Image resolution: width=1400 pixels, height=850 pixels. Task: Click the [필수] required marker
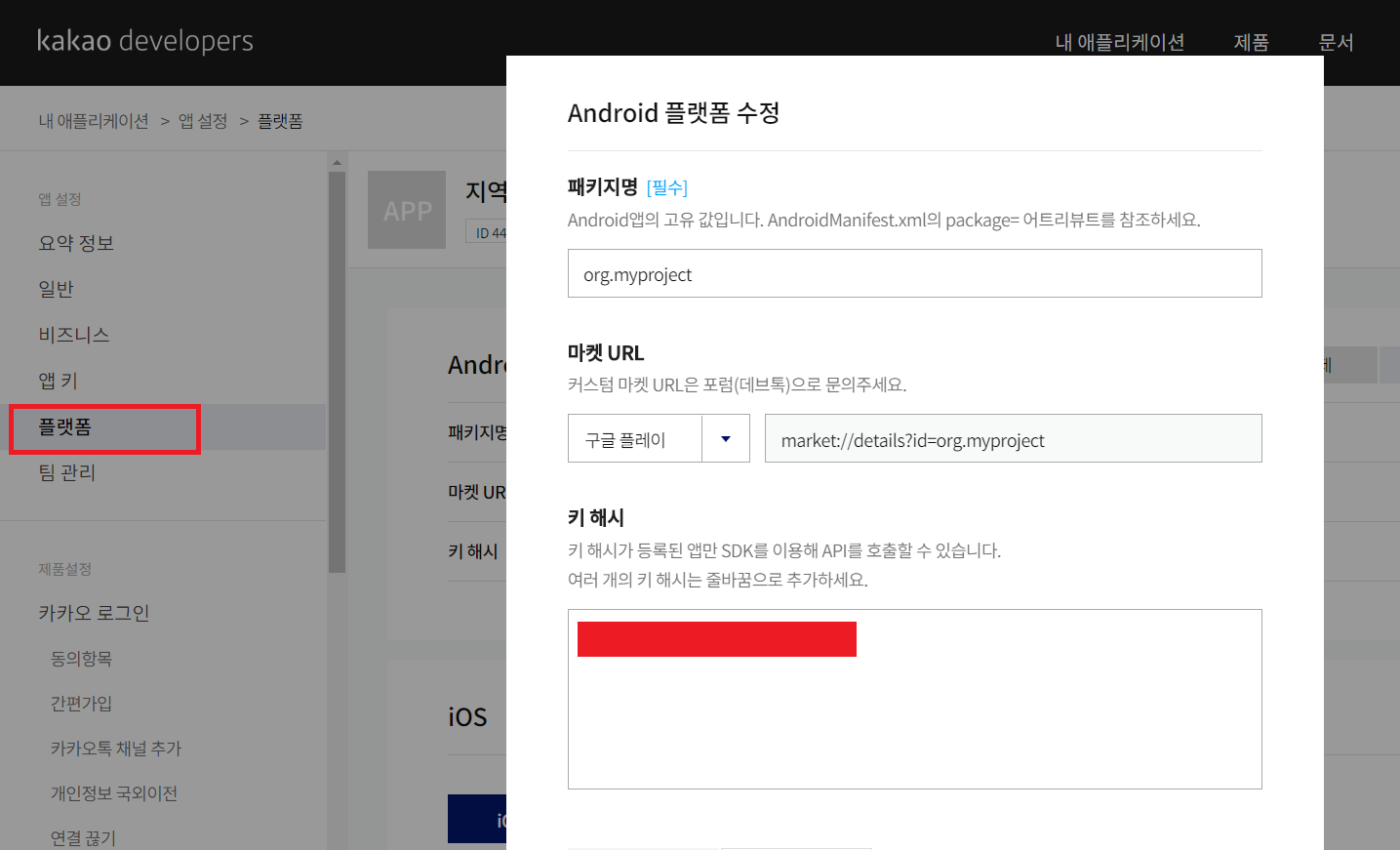point(667,187)
